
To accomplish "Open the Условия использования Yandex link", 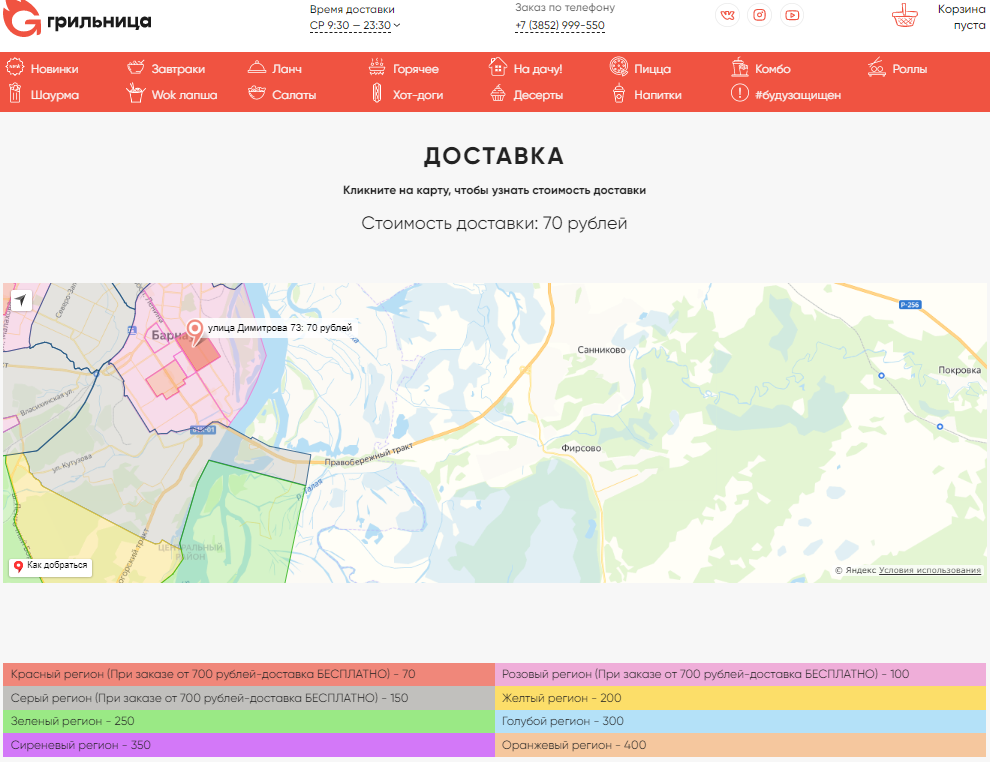I will click(929, 570).
